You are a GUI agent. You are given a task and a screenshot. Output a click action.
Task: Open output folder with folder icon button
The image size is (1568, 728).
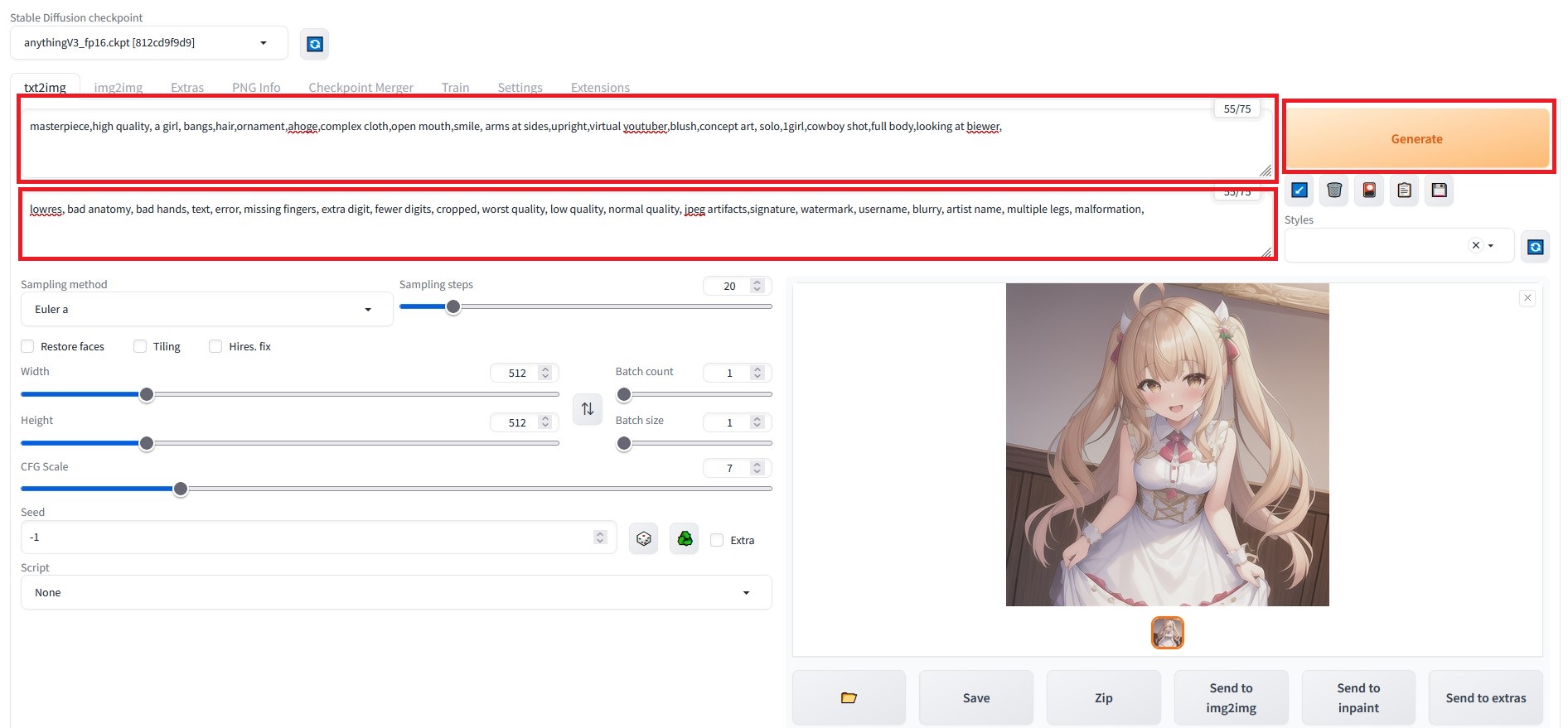pos(849,697)
